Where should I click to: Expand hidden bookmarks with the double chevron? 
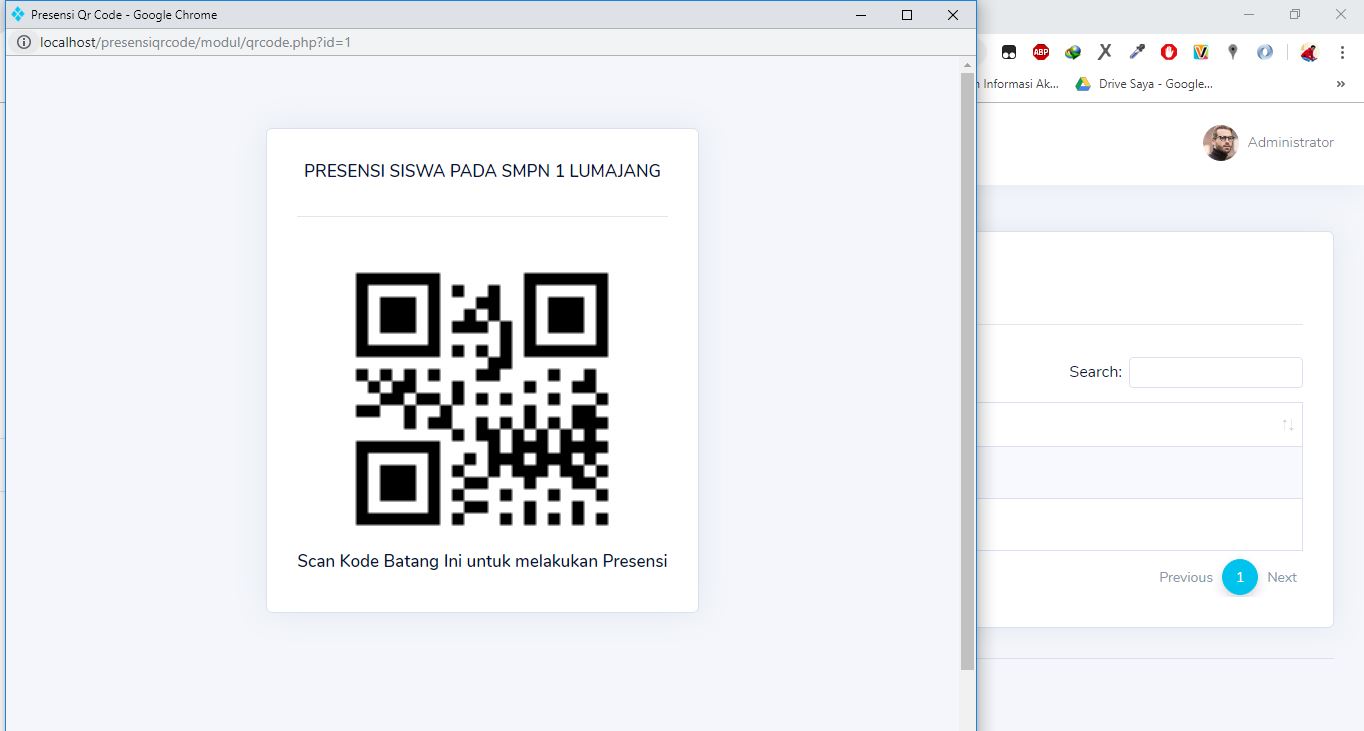tap(1341, 84)
